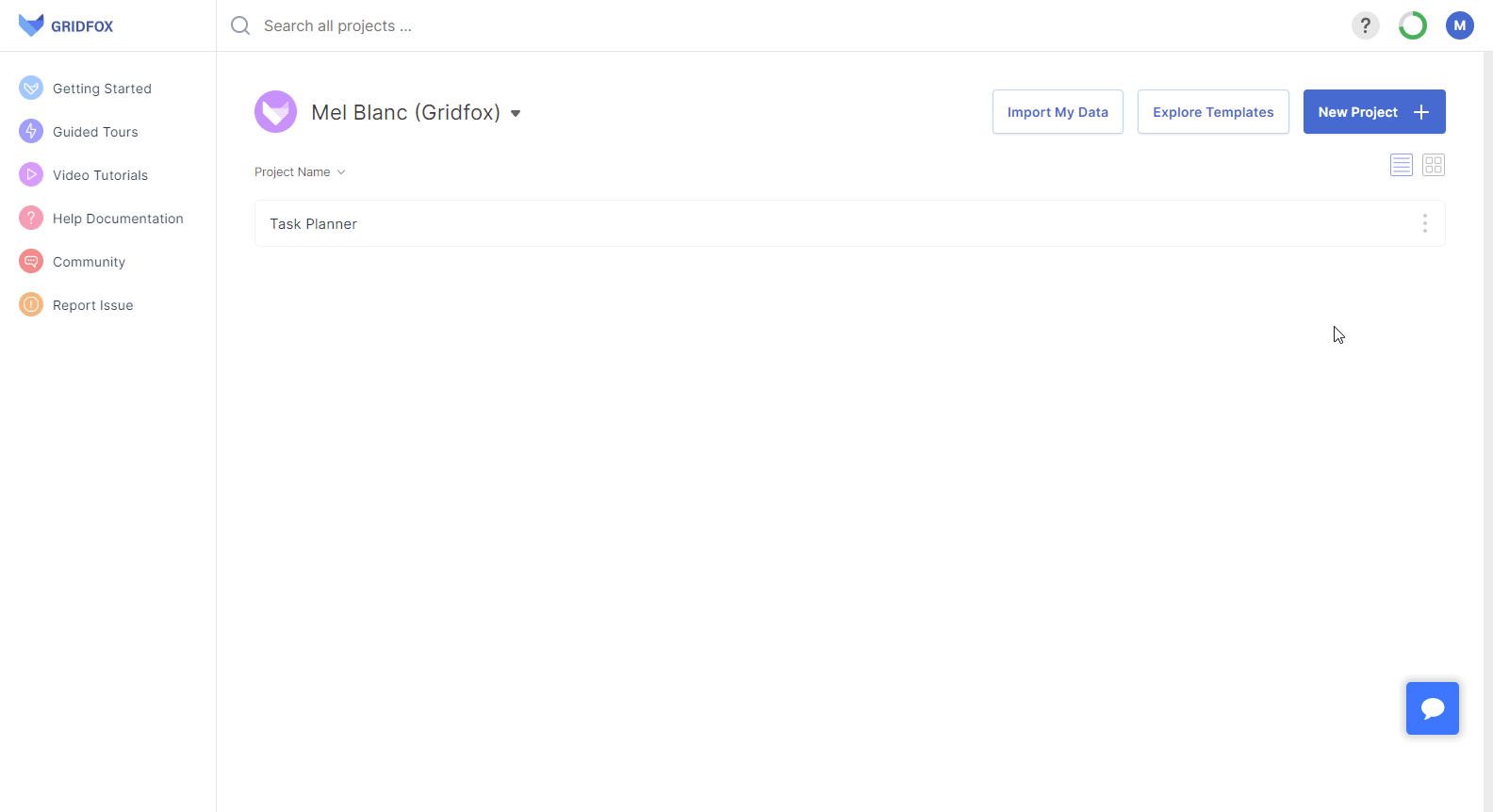Click the Report Issue warning icon

click(31, 304)
